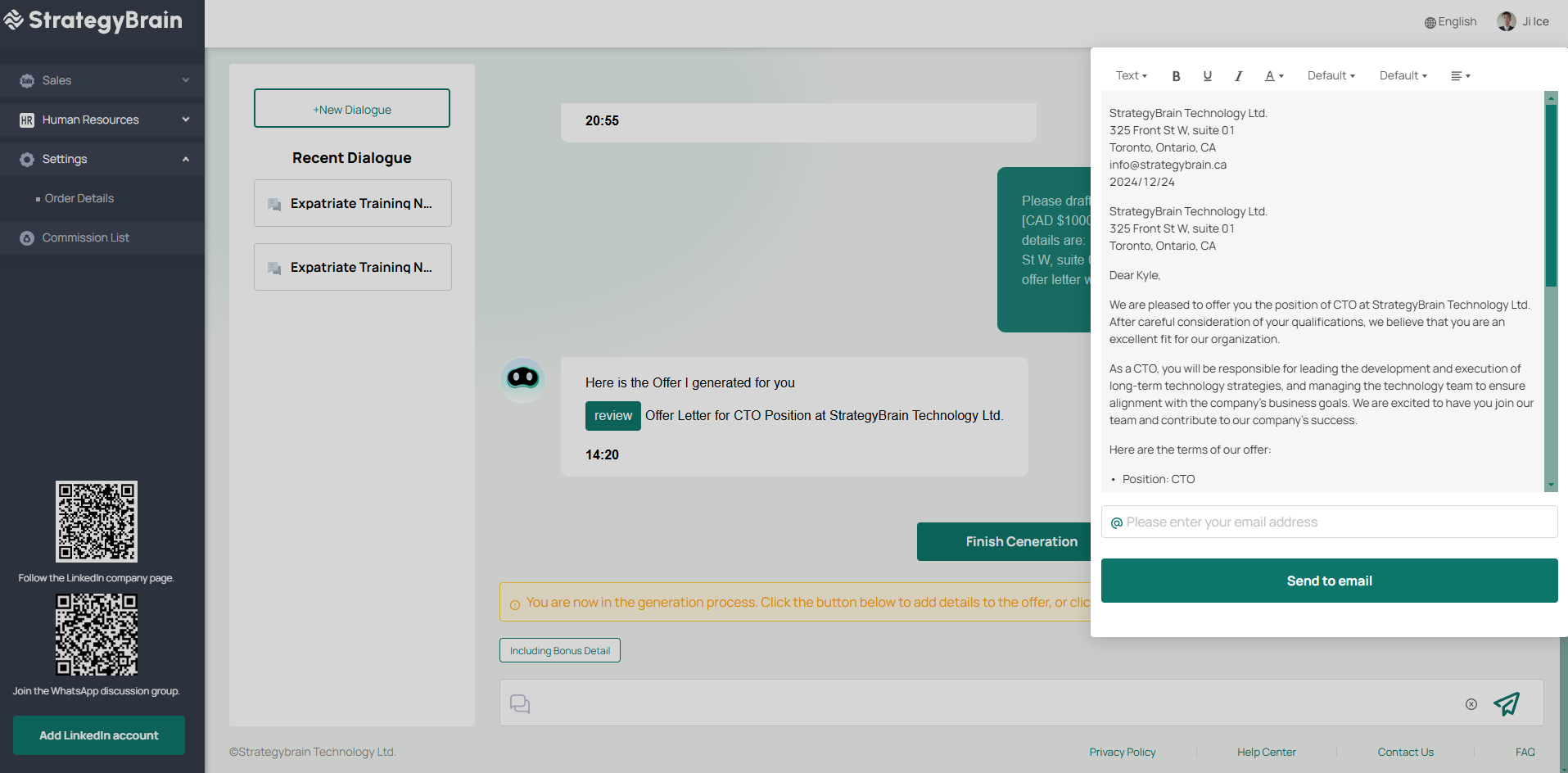This screenshot has height=773, width=1568.
Task: Click the info icon in the warning banner
Action: point(515,605)
